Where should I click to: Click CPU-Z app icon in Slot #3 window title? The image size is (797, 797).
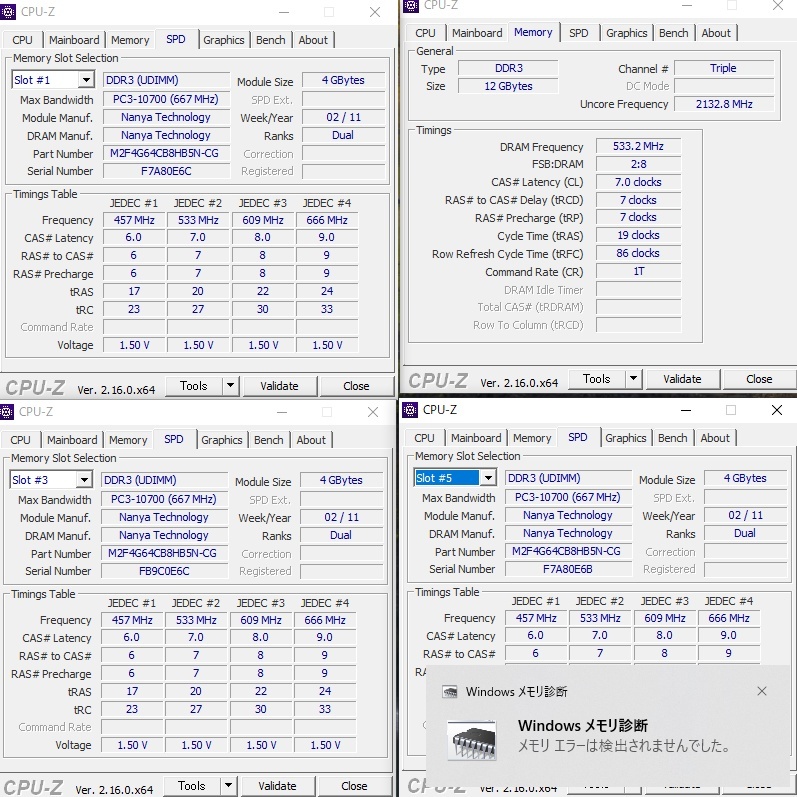click(7, 412)
